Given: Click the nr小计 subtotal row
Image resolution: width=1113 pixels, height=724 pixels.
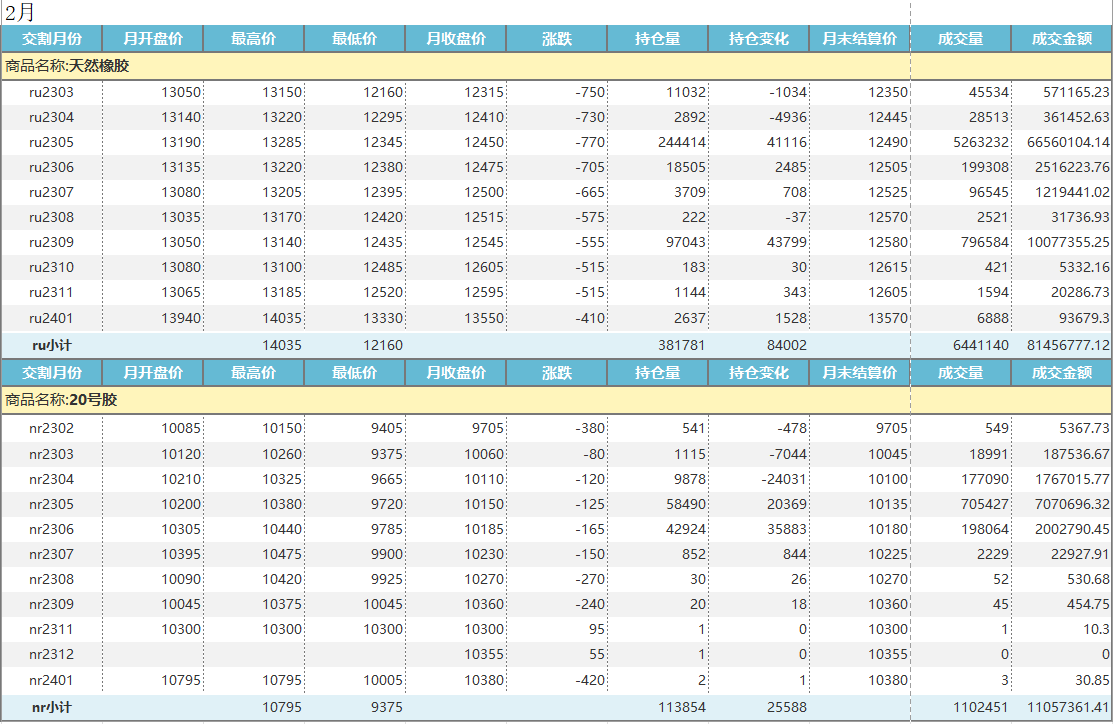Looking at the screenshot, I should pyautogui.click(x=52, y=705).
